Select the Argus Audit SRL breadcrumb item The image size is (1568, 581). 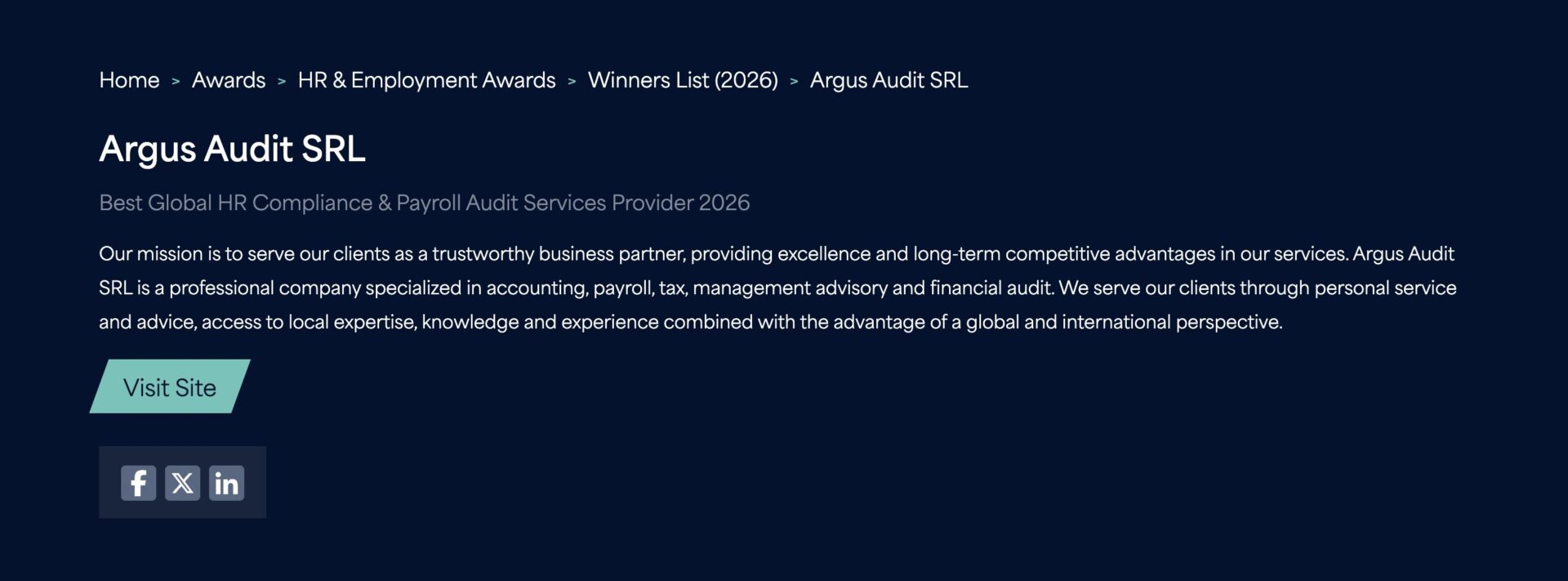tap(889, 80)
